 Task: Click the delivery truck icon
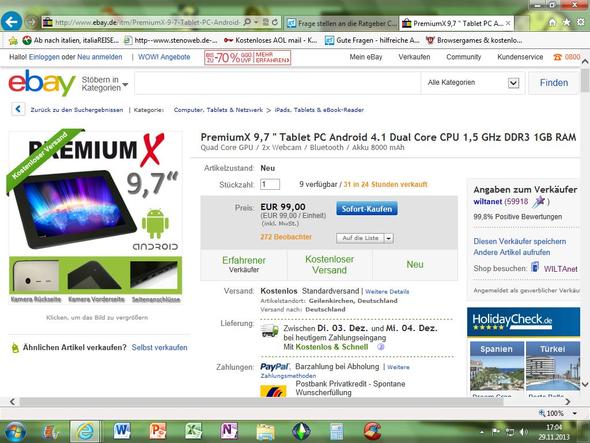click(269, 331)
